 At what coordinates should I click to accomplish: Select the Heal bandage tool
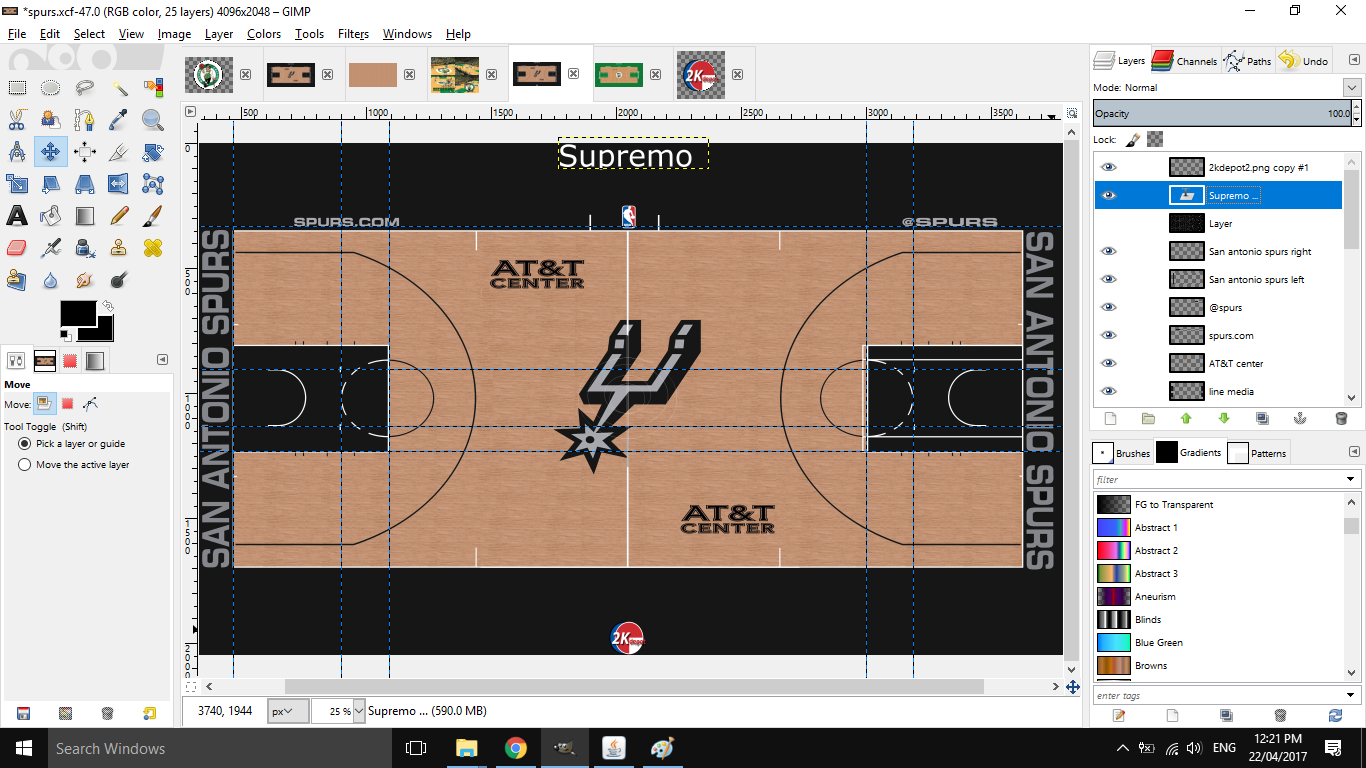coord(153,248)
